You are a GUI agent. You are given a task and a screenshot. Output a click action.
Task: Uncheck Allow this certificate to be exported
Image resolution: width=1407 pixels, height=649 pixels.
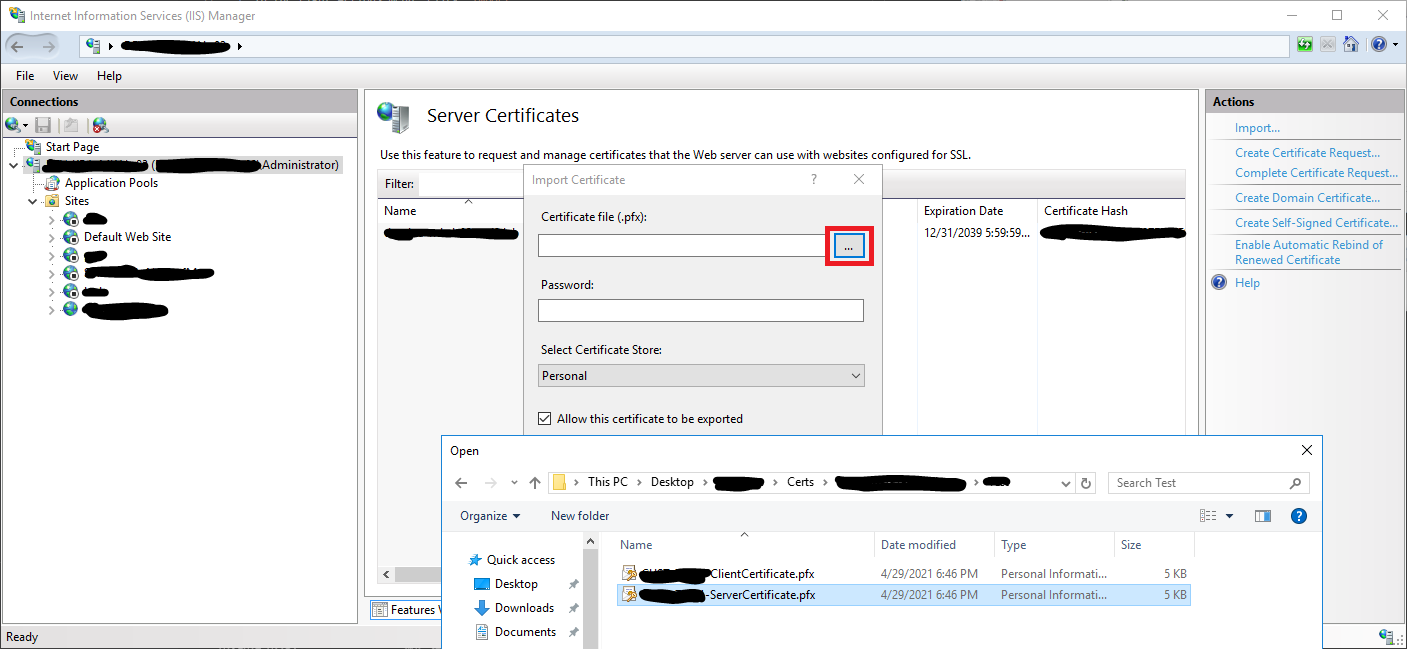pyautogui.click(x=545, y=419)
